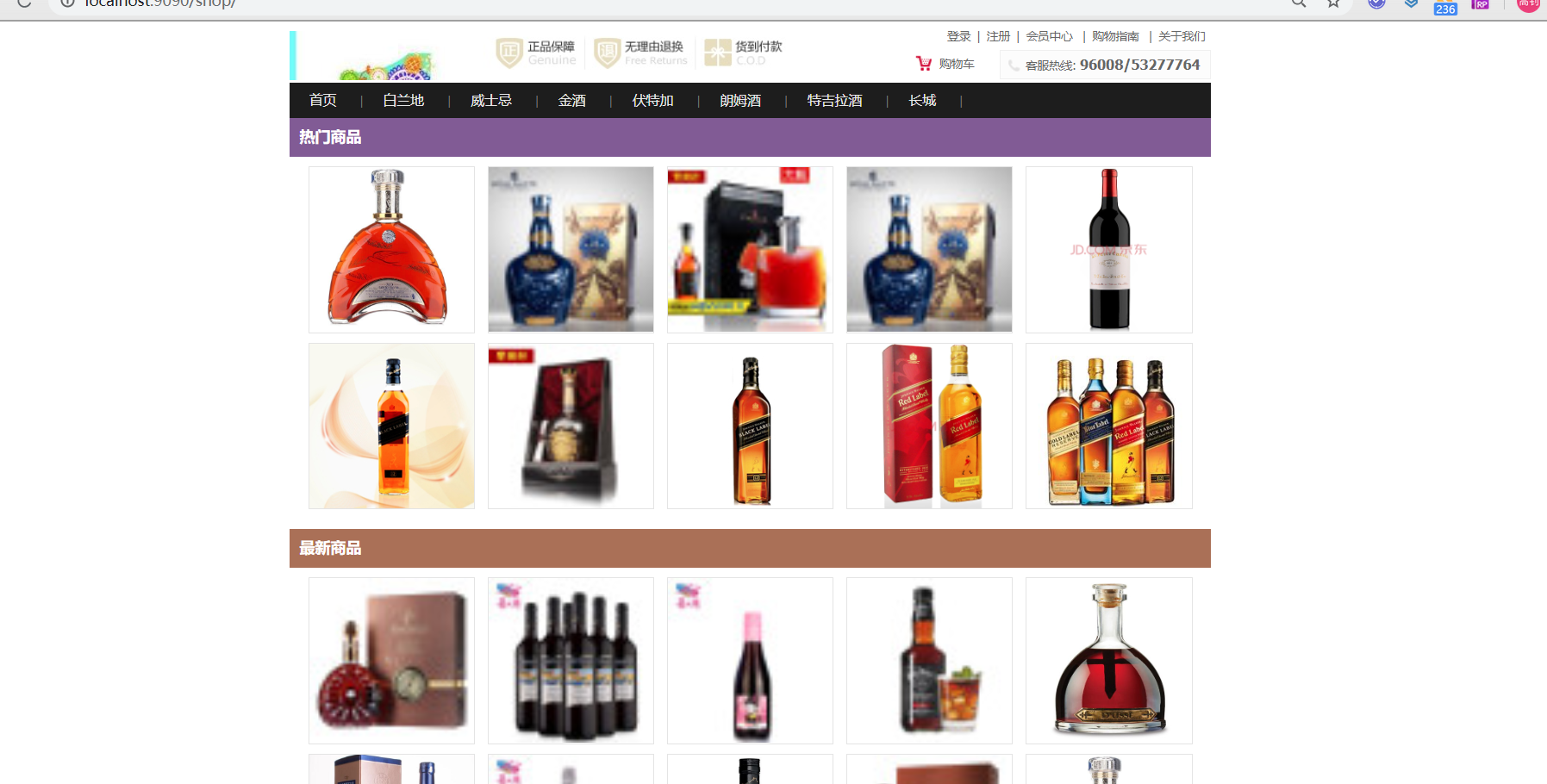This screenshot has width=1547, height=784.
Task: Click the extension badge showing 236
Action: coord(1445,9)
